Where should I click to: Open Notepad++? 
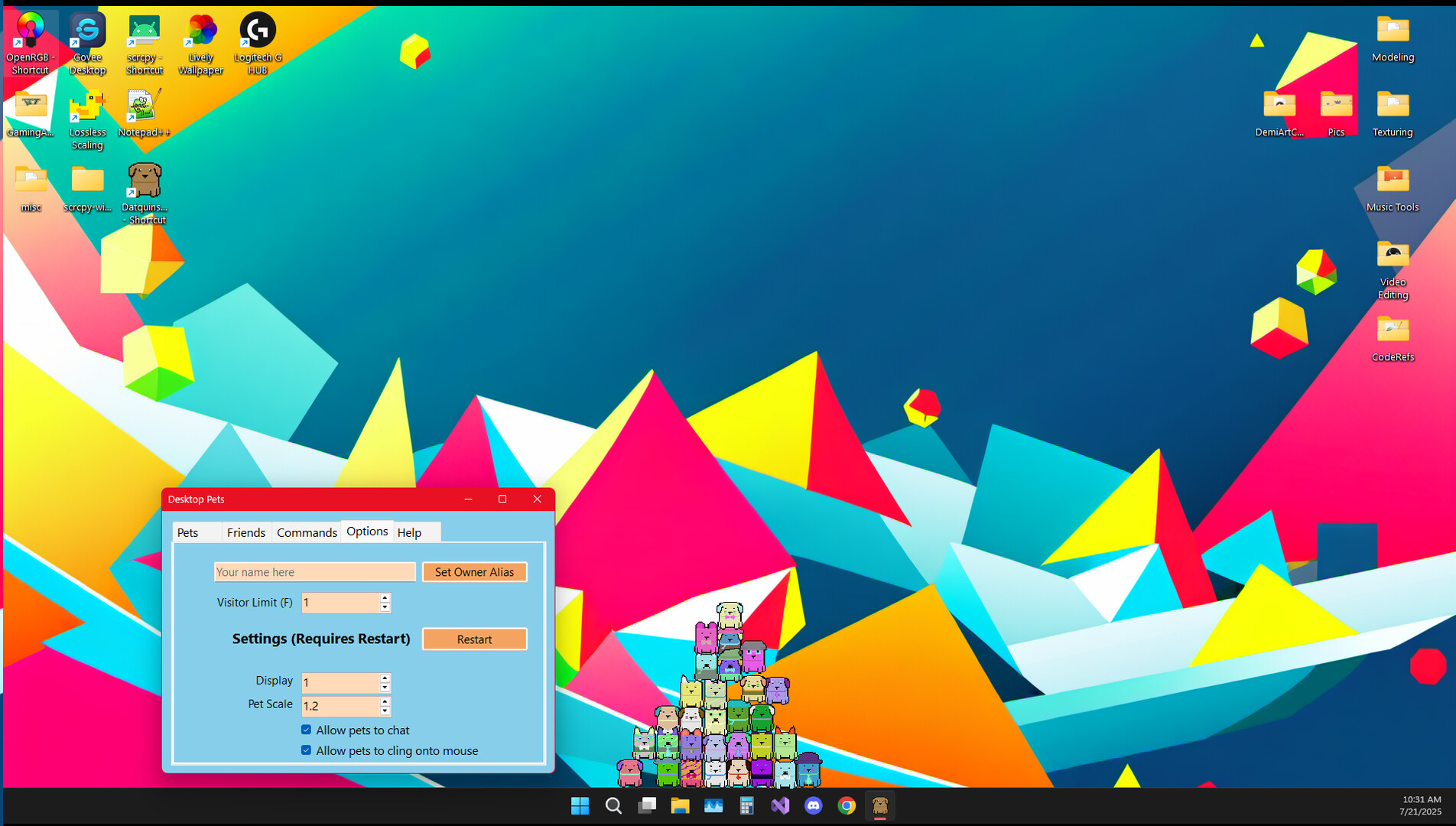[x=145, y=106]
